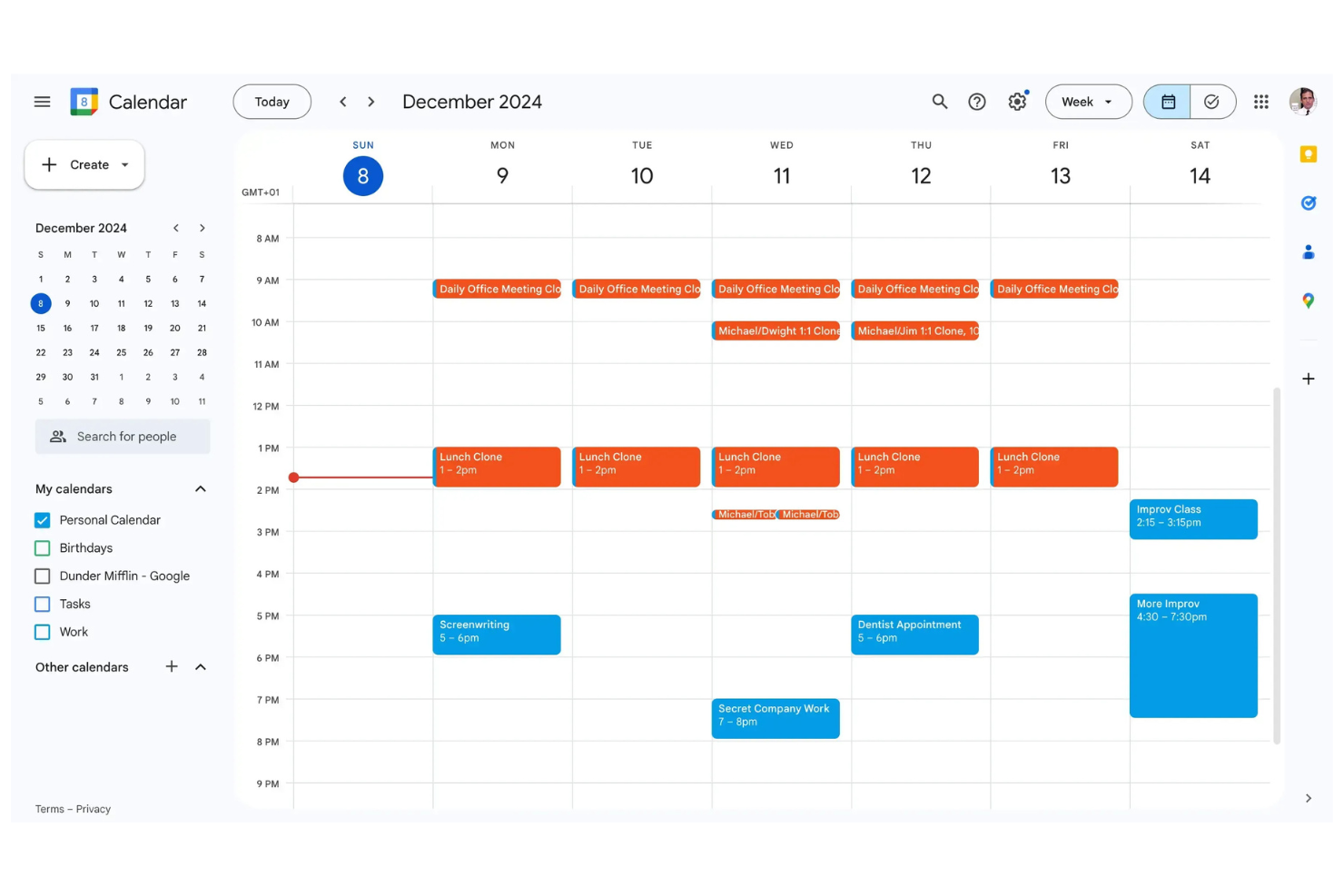
Task: Click the Today button
Action: [272, 102]
